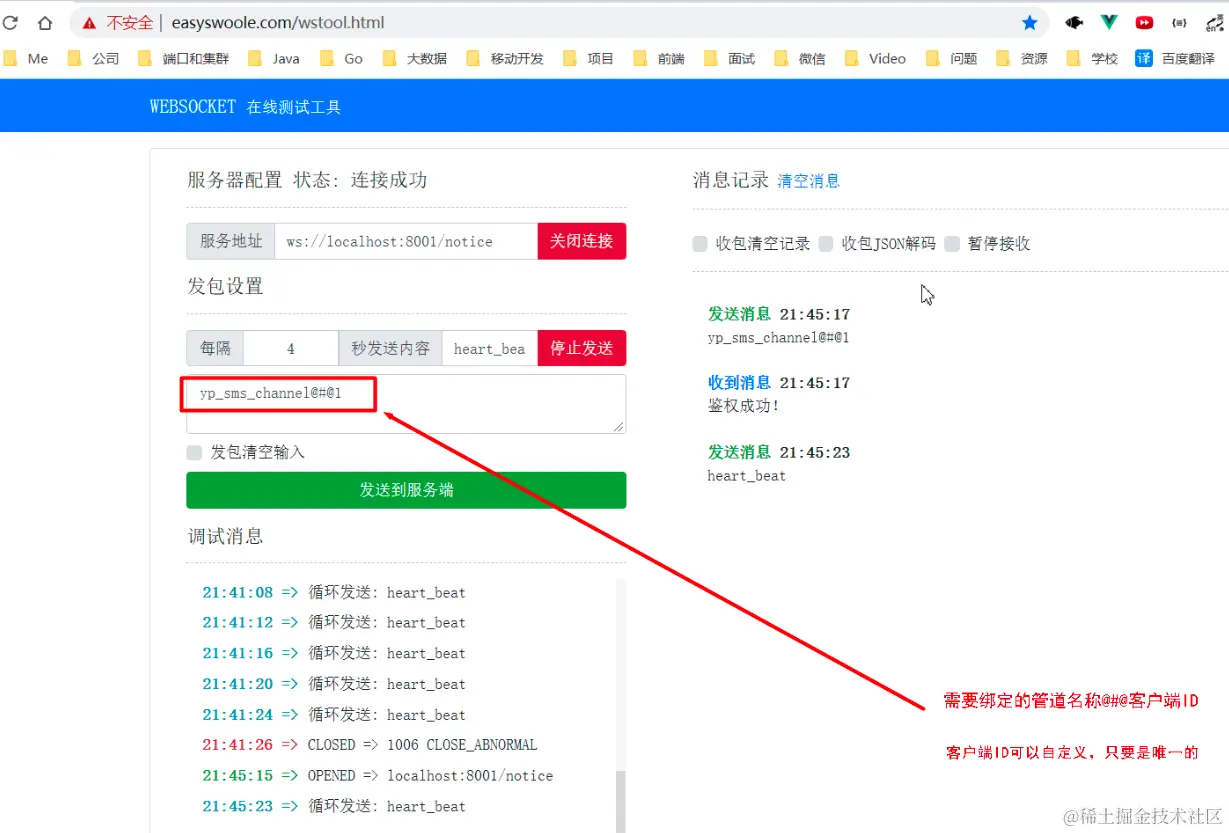Open the 公司 bookmark folder
The height and width of the screenshot is (833, 1229).
pyautogui.click(x=93, y=59)
